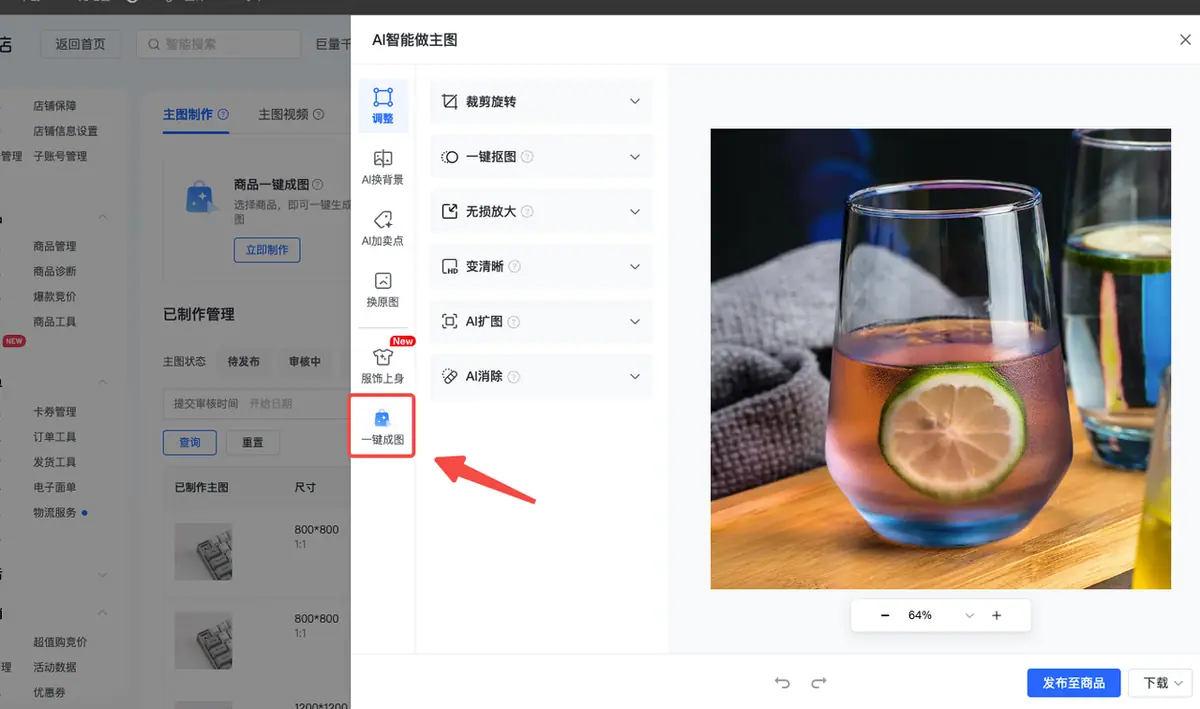The image size is (1200, 709).
Task: Open the 下载 download dropdown
Action: click(x=1159, y=683)
